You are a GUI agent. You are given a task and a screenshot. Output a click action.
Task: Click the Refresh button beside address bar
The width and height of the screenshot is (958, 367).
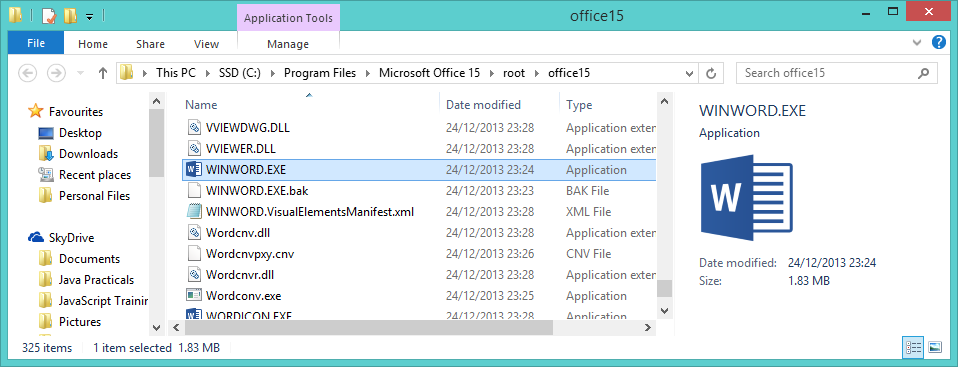point(711,73)
